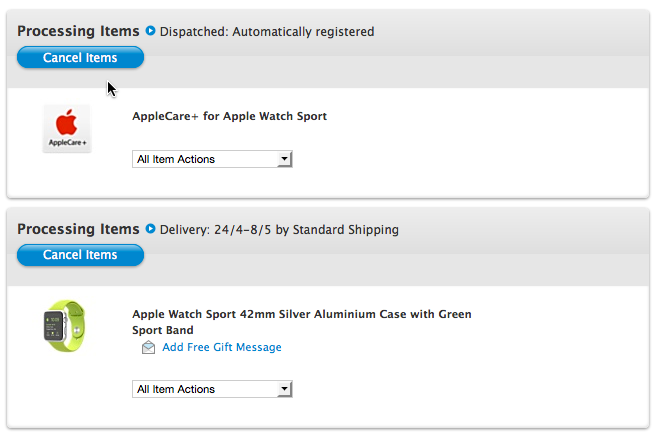Click the blue arrow icon beside Dispatched status
This screenshot has height=436, width=657.
coord(150,31)
